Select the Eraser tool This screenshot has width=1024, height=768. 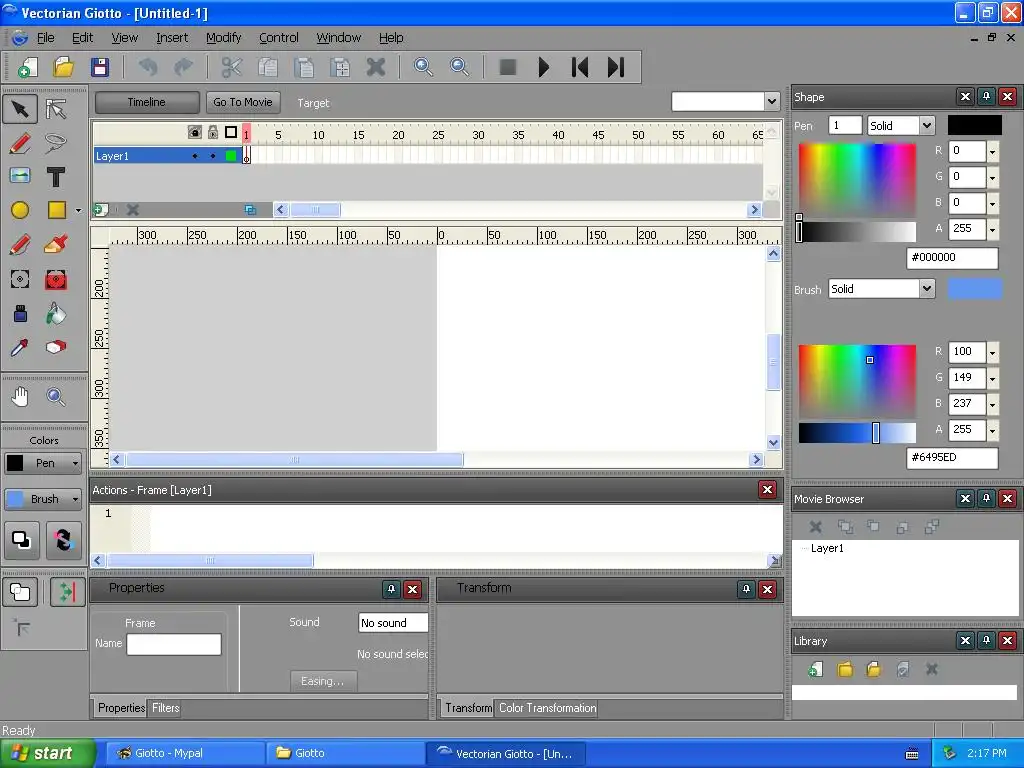(56, 347)
